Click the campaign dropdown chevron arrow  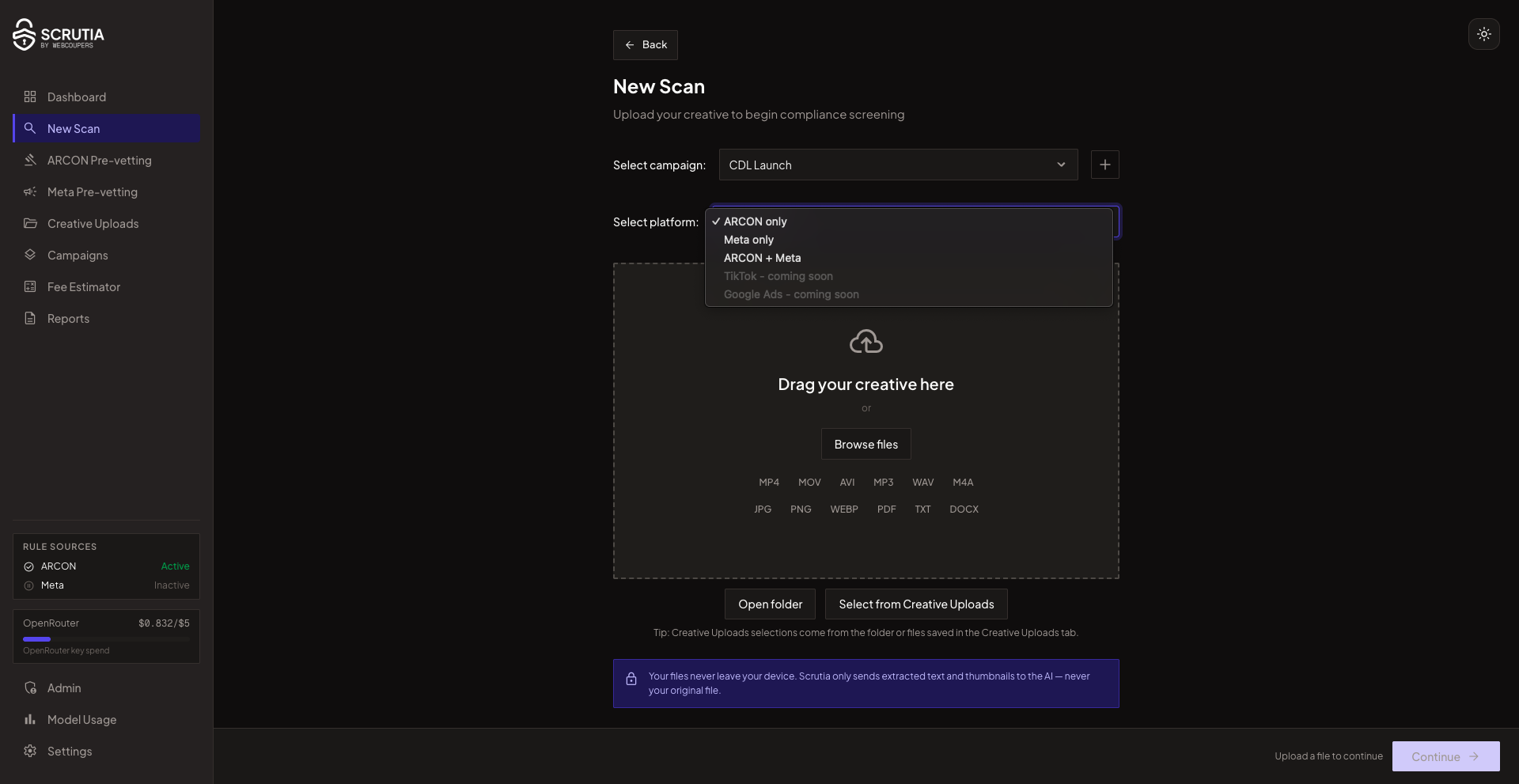tap(1061, 165)
